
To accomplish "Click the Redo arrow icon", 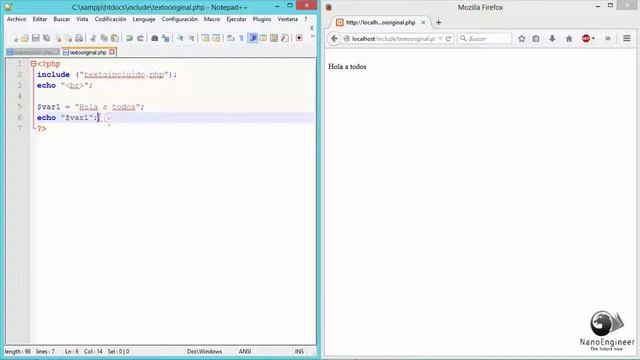I will click(140, 38).
